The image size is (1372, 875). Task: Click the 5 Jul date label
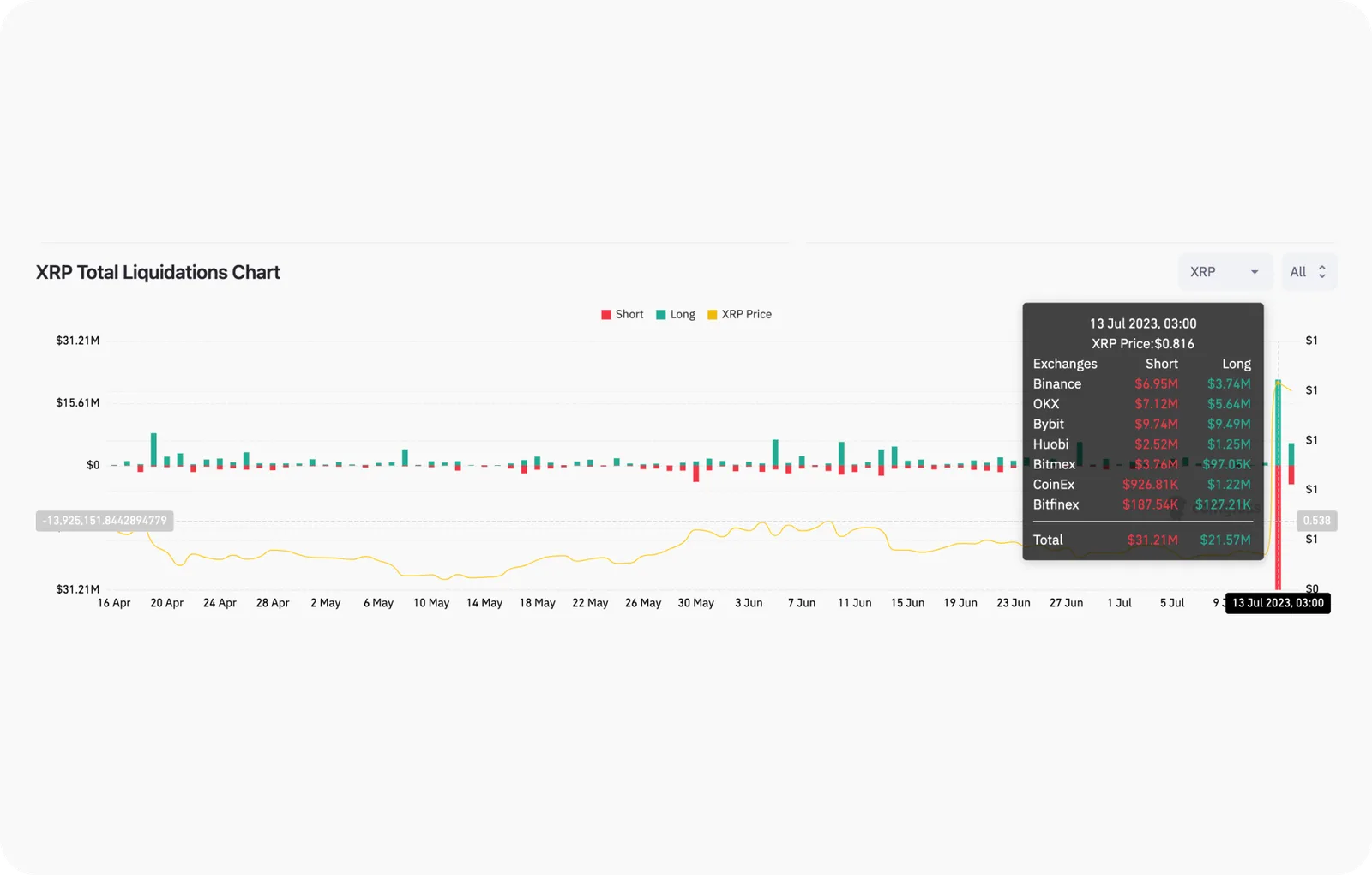1172,603
